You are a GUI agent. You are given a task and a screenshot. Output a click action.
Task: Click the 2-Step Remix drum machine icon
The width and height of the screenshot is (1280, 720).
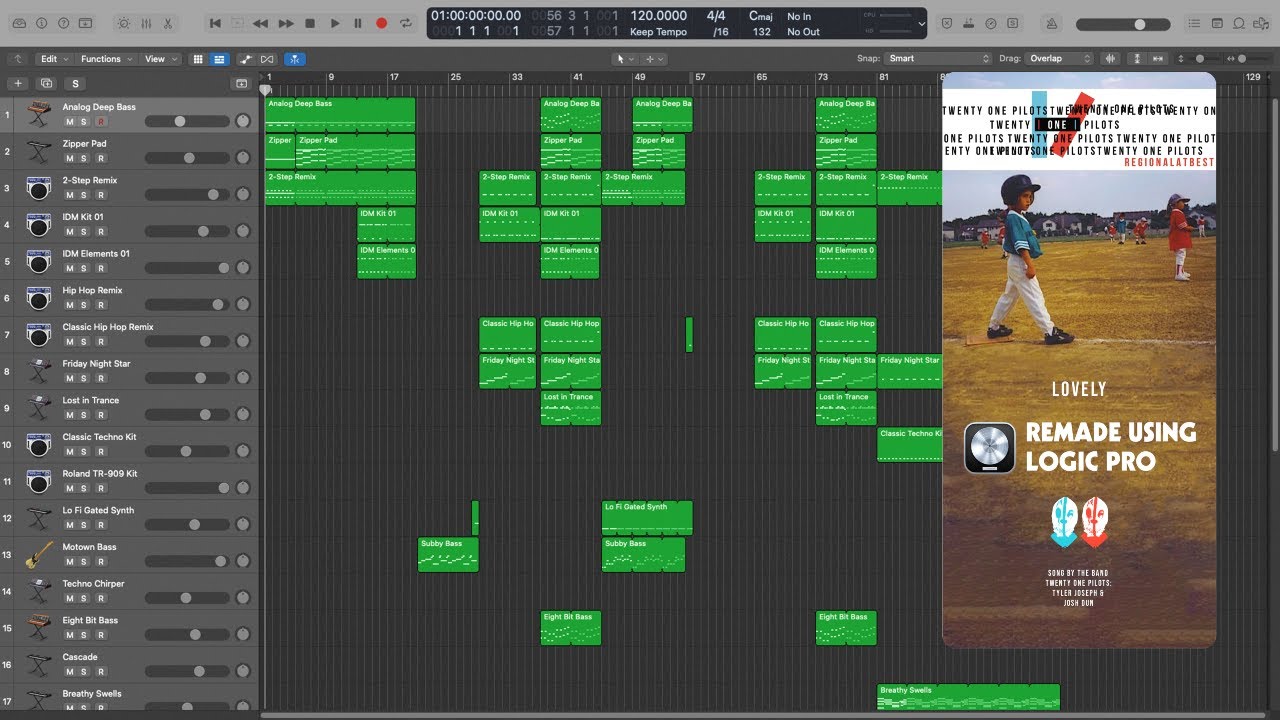coord(39,188)
